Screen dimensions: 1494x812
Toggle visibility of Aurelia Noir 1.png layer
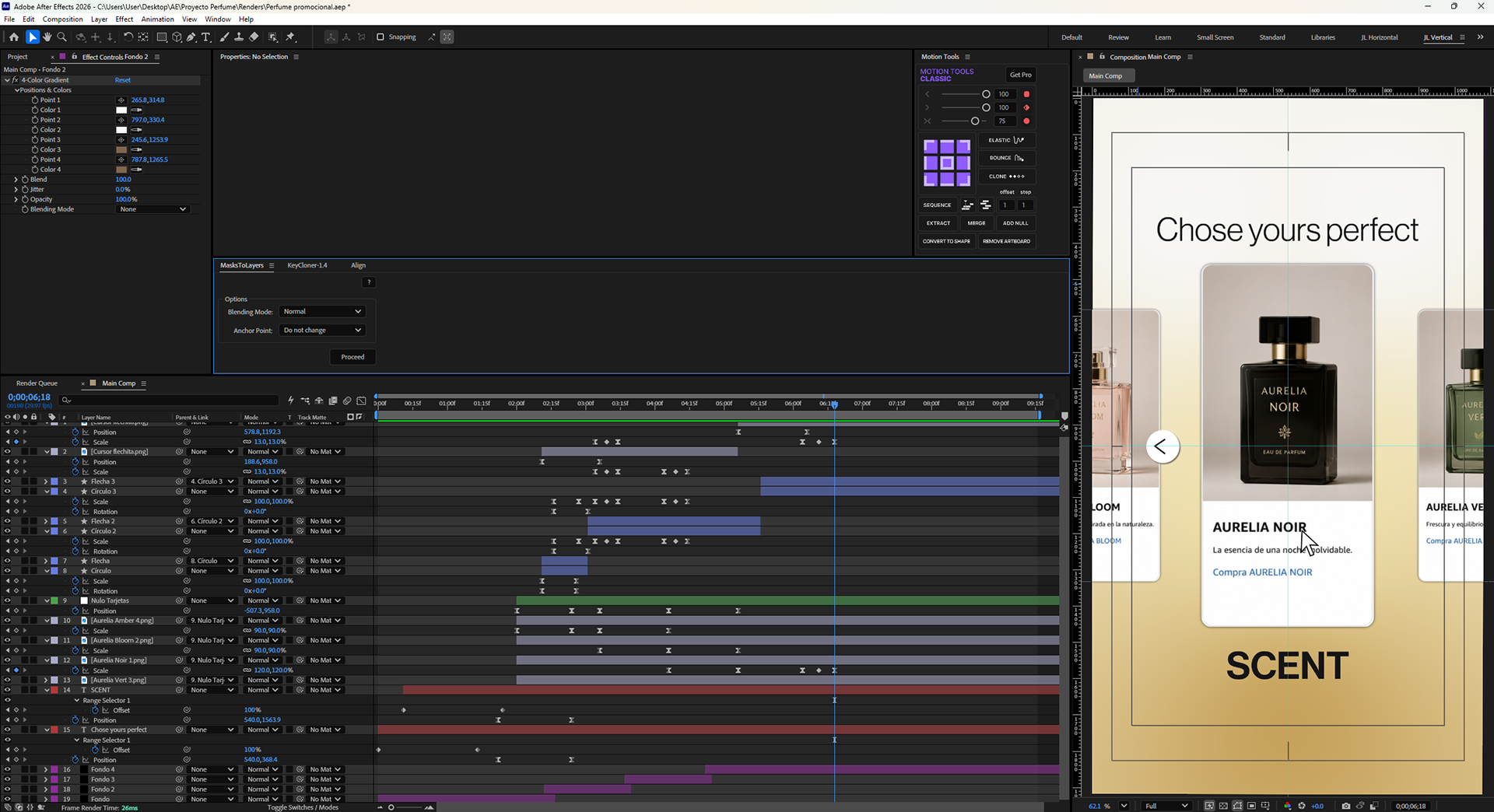tap(7, 660)
